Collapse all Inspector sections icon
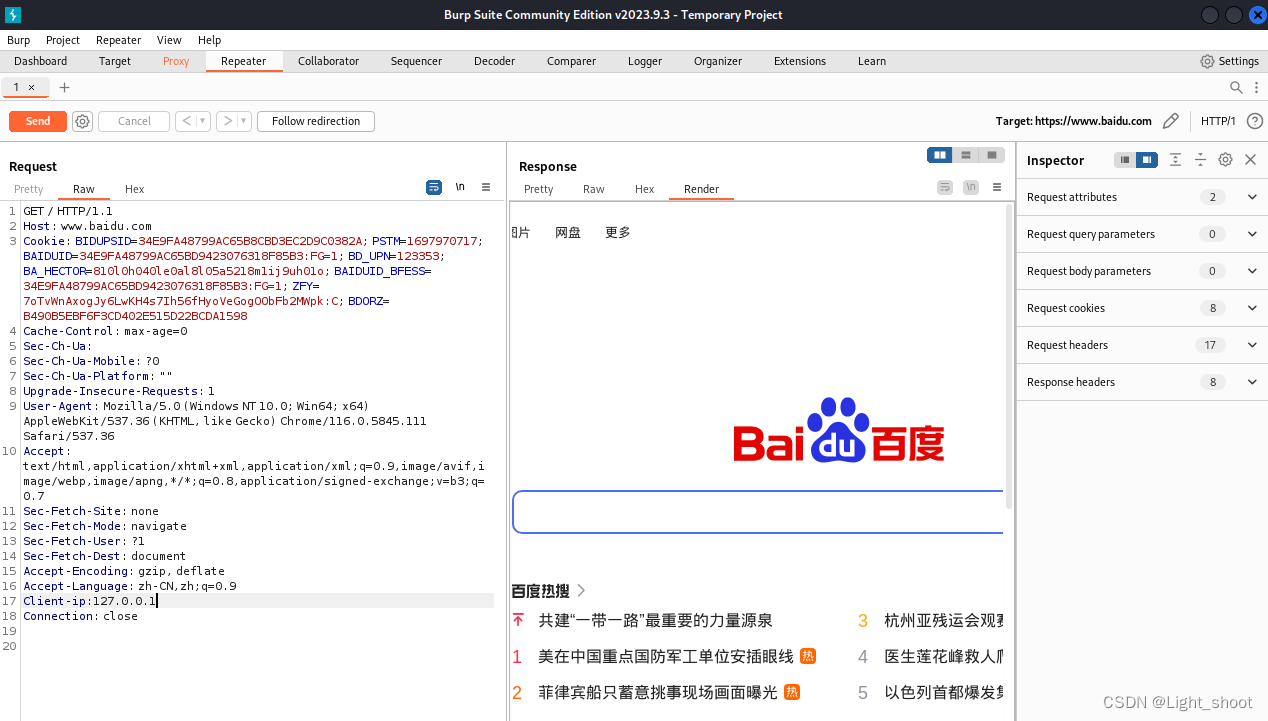This screenshot has width=1268, height=721. coord(1200,160)
